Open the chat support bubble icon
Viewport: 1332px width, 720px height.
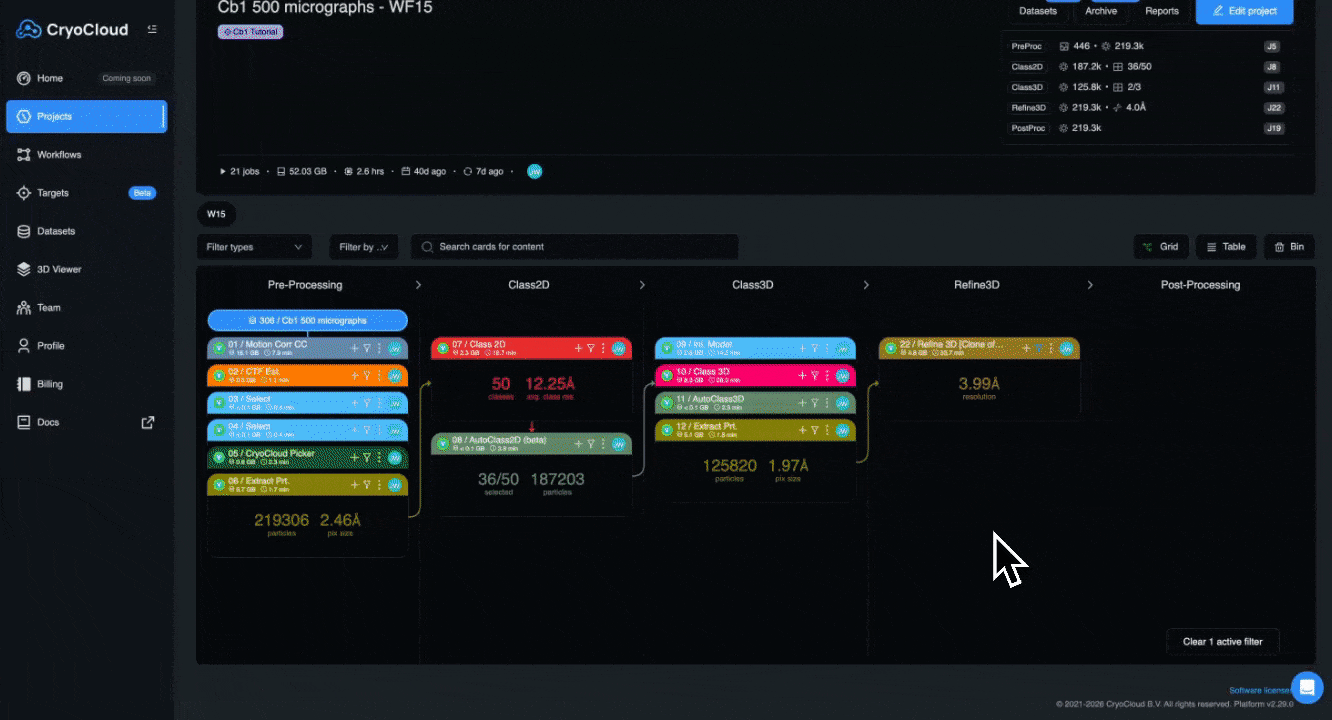[x=1306, y=687]
